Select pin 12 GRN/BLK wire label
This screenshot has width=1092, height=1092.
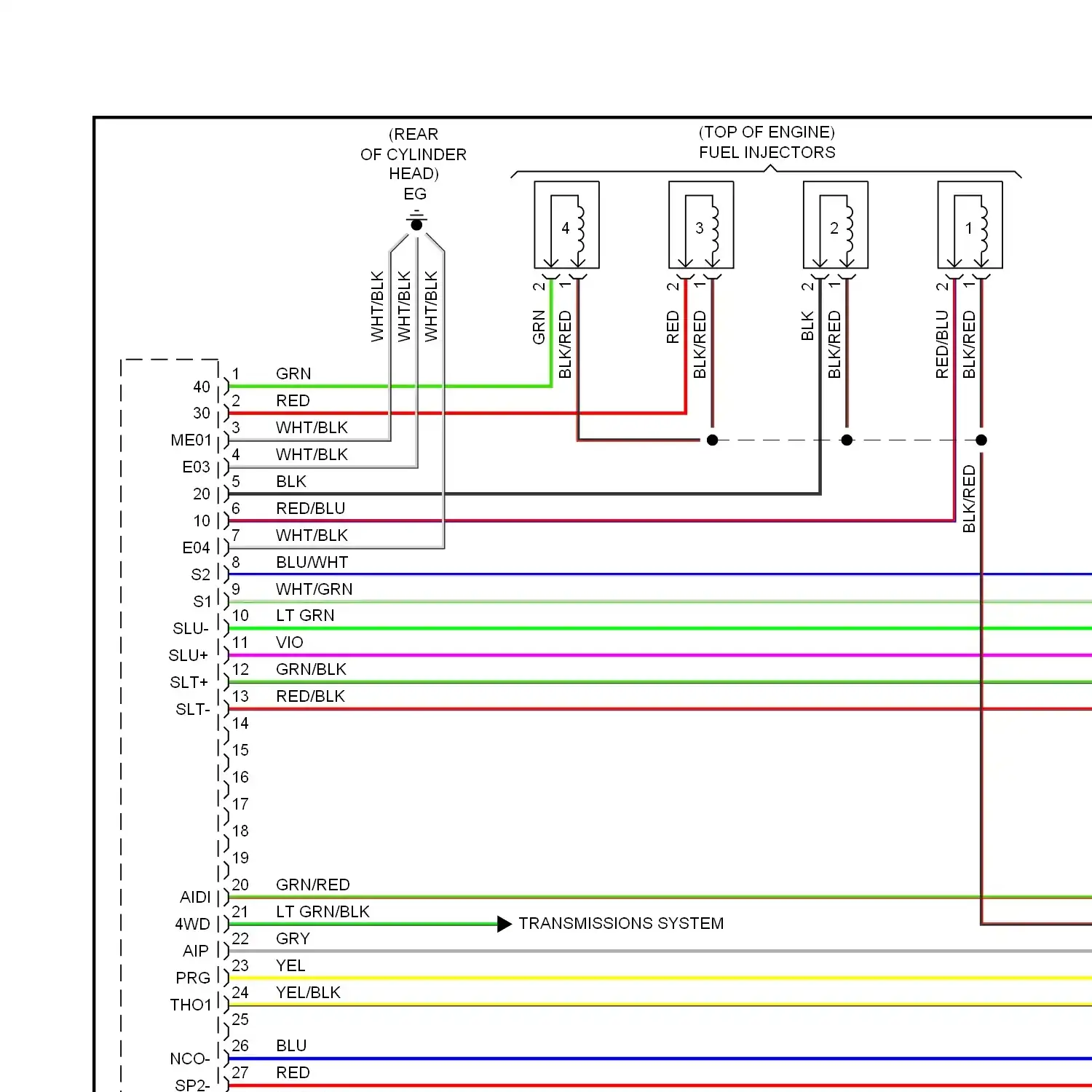click(x=311, y=669)
